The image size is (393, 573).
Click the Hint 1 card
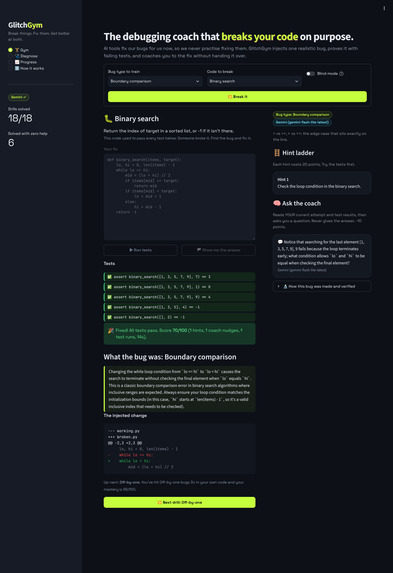[x=322, y=183]
